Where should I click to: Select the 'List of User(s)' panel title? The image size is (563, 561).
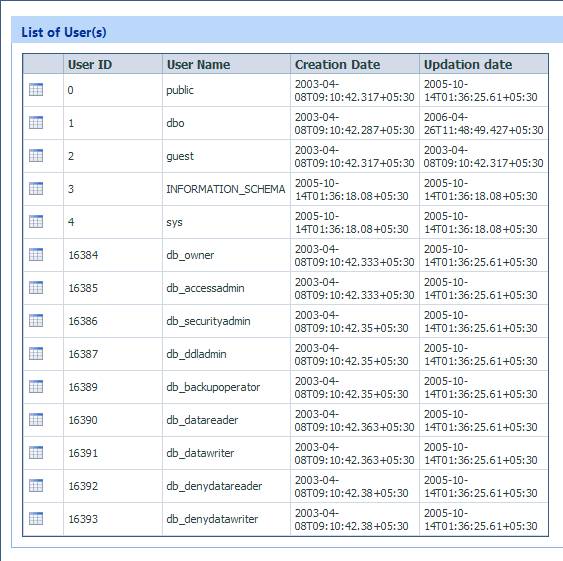(64, 32)
